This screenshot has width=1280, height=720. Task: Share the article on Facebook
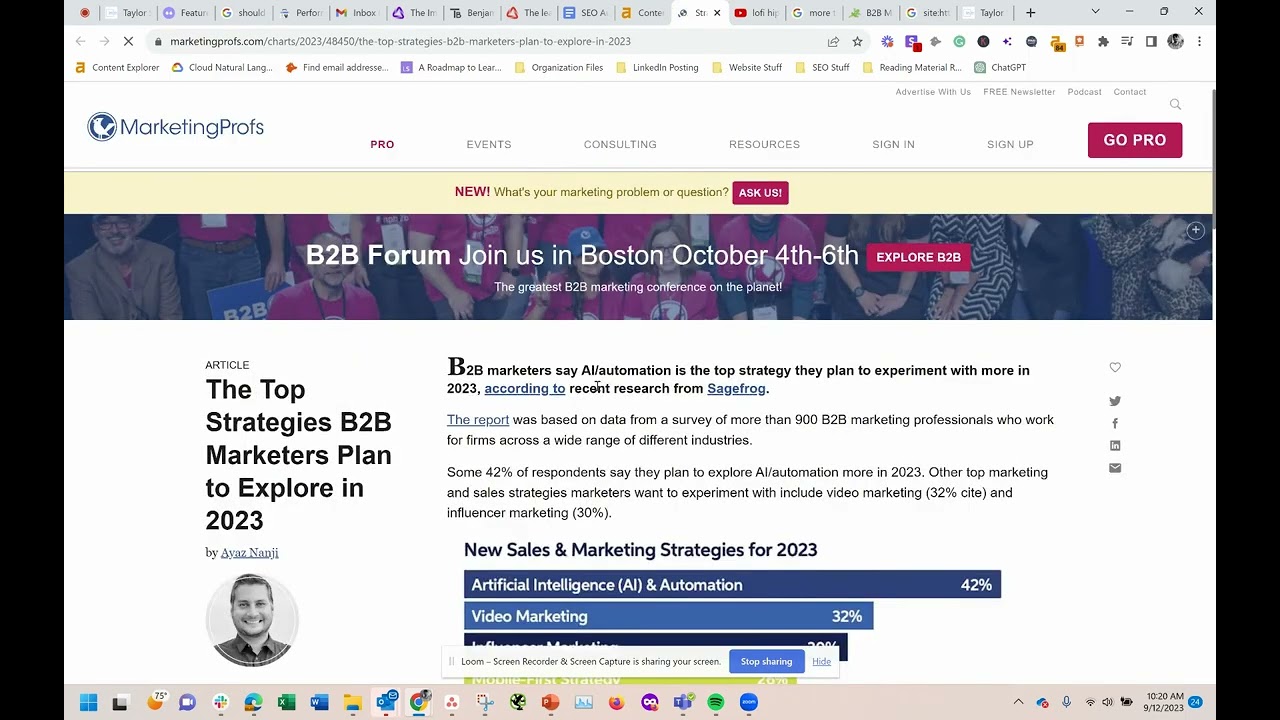1115,424
